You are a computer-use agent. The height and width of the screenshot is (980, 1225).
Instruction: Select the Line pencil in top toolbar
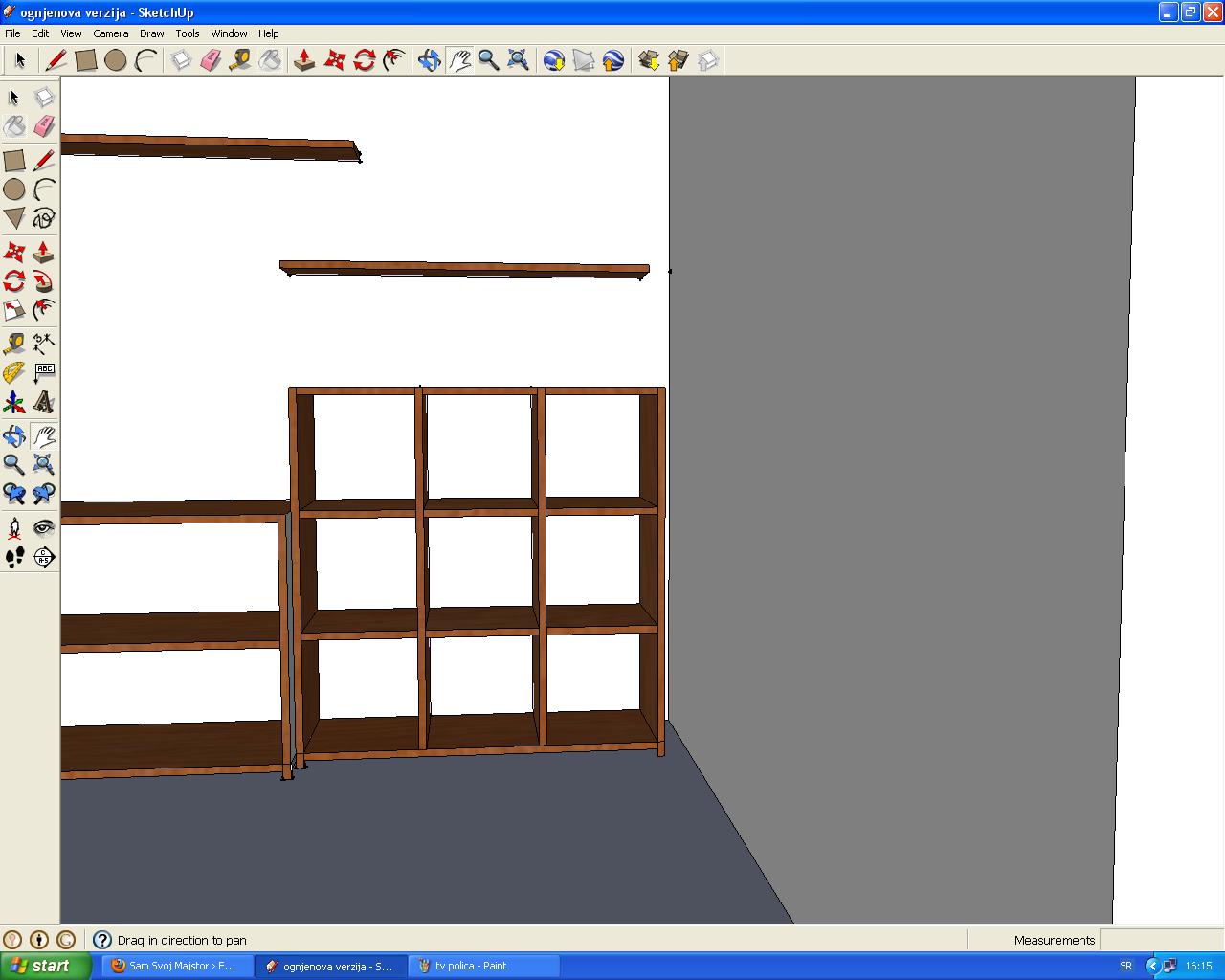point(56,60)
